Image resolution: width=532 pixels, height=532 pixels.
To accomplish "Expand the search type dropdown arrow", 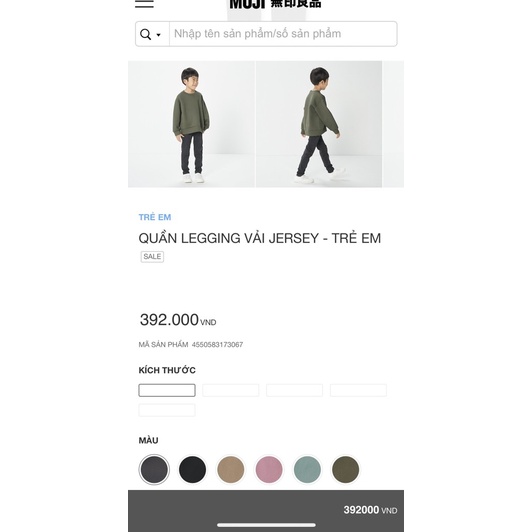I will point(158,35).
